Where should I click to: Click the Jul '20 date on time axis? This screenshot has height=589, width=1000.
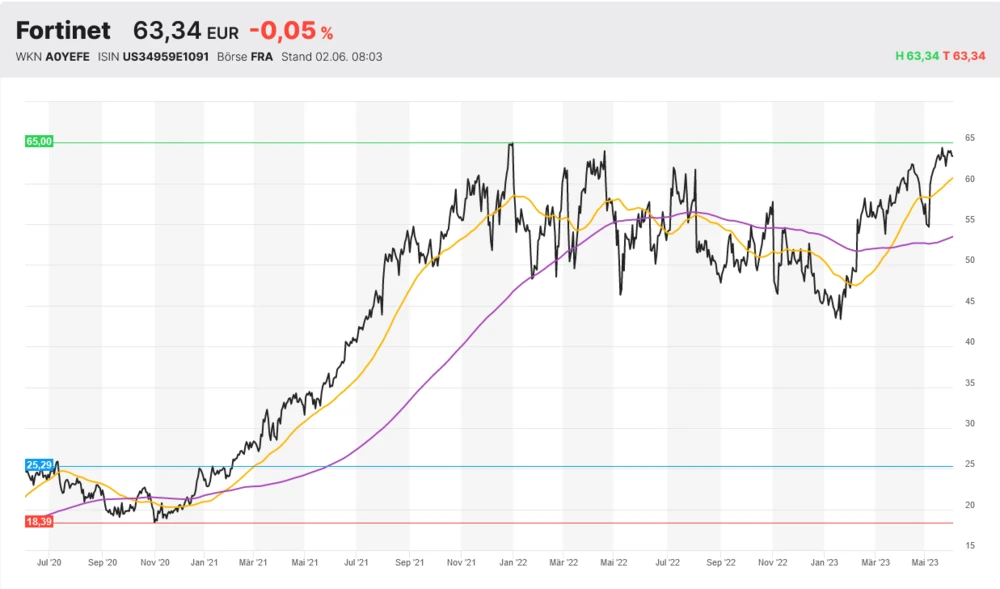(49, 564)
